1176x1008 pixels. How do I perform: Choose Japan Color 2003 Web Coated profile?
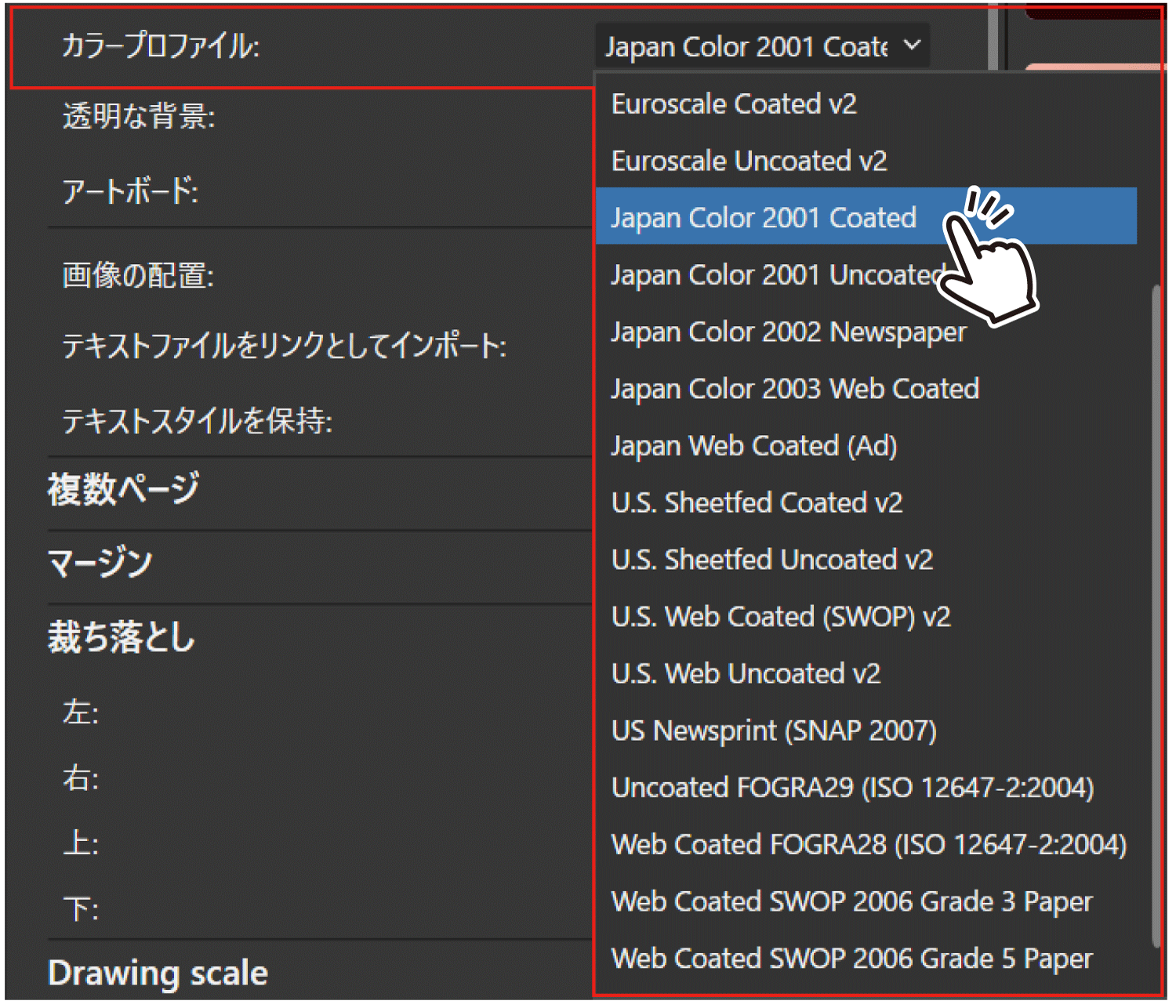tap(794, 388)
